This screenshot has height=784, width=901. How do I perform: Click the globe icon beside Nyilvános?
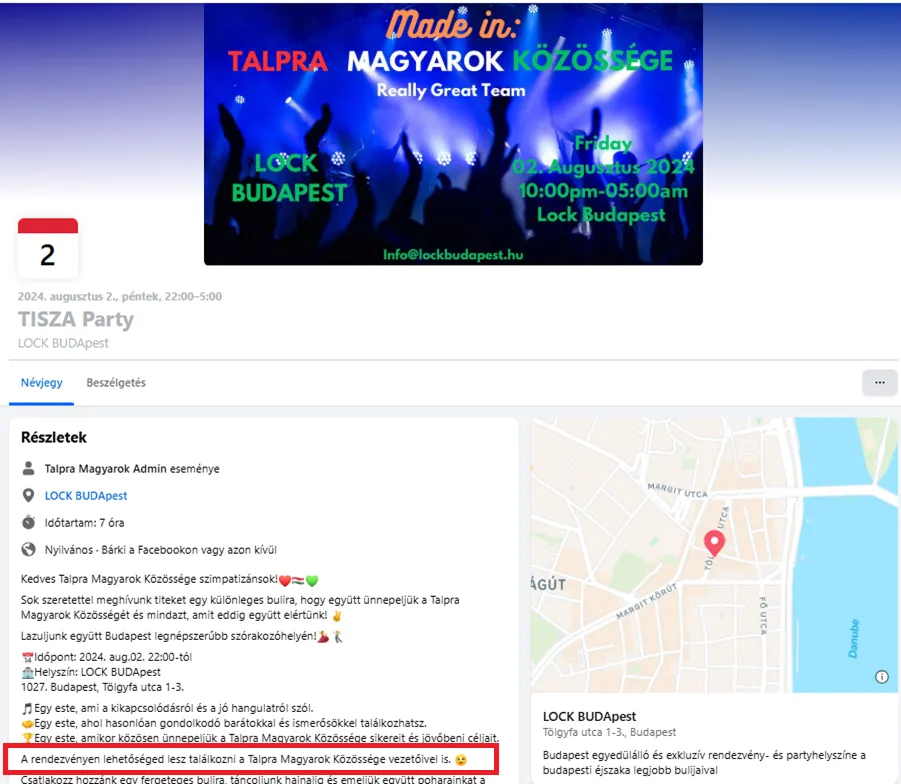[x=28, y=549]
